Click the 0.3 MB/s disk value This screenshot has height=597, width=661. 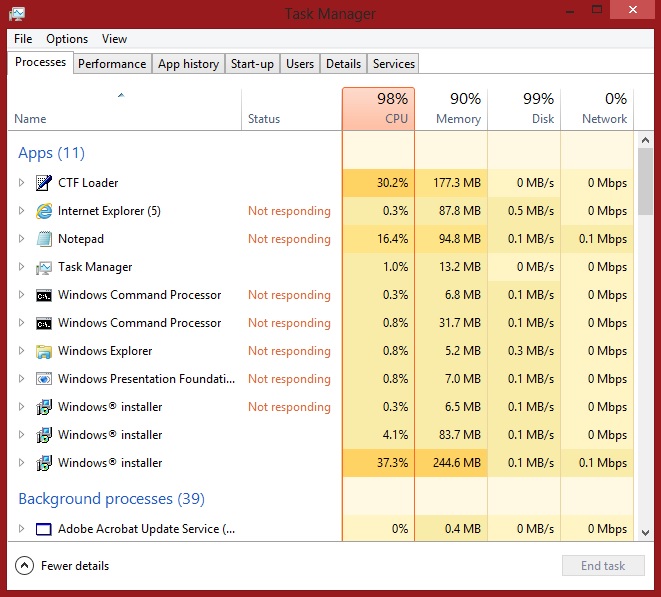tap(531, 351)
